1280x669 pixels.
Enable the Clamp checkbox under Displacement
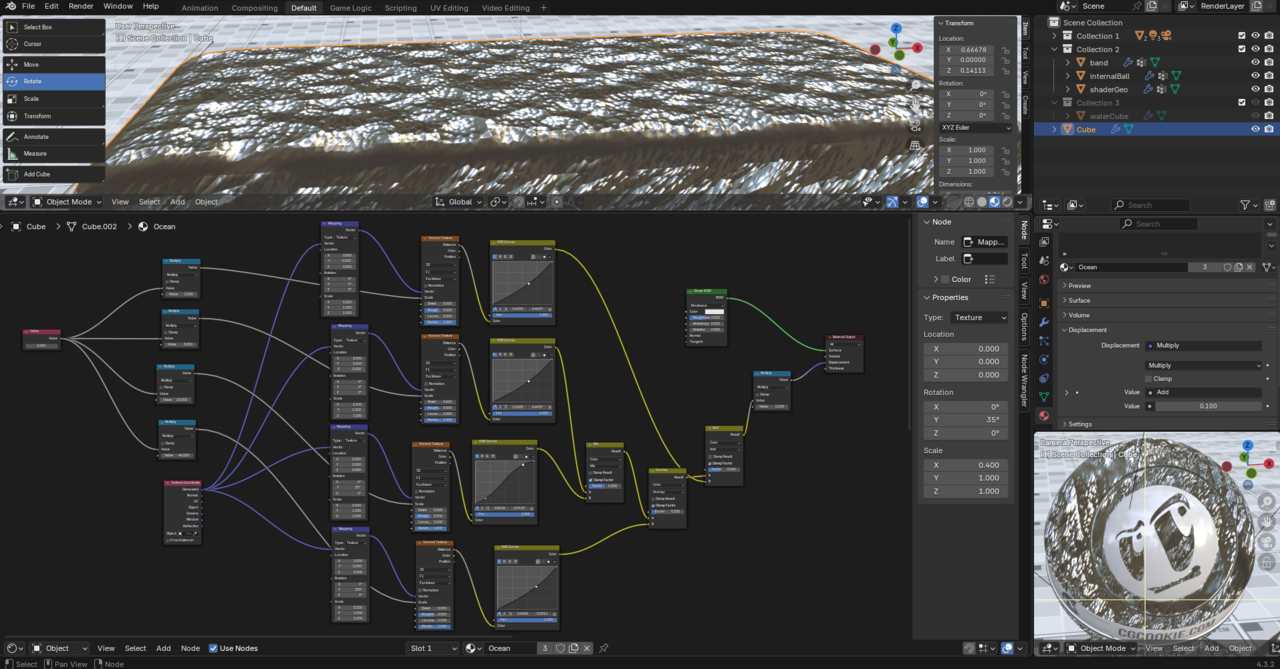(1148, 378)
